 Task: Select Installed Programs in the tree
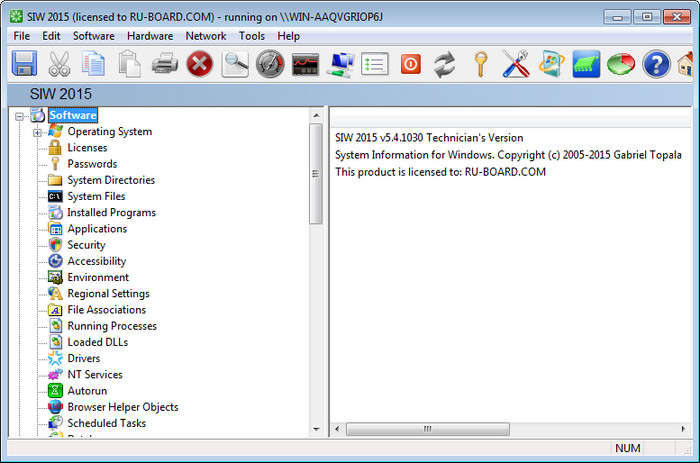tap(111, 213)
